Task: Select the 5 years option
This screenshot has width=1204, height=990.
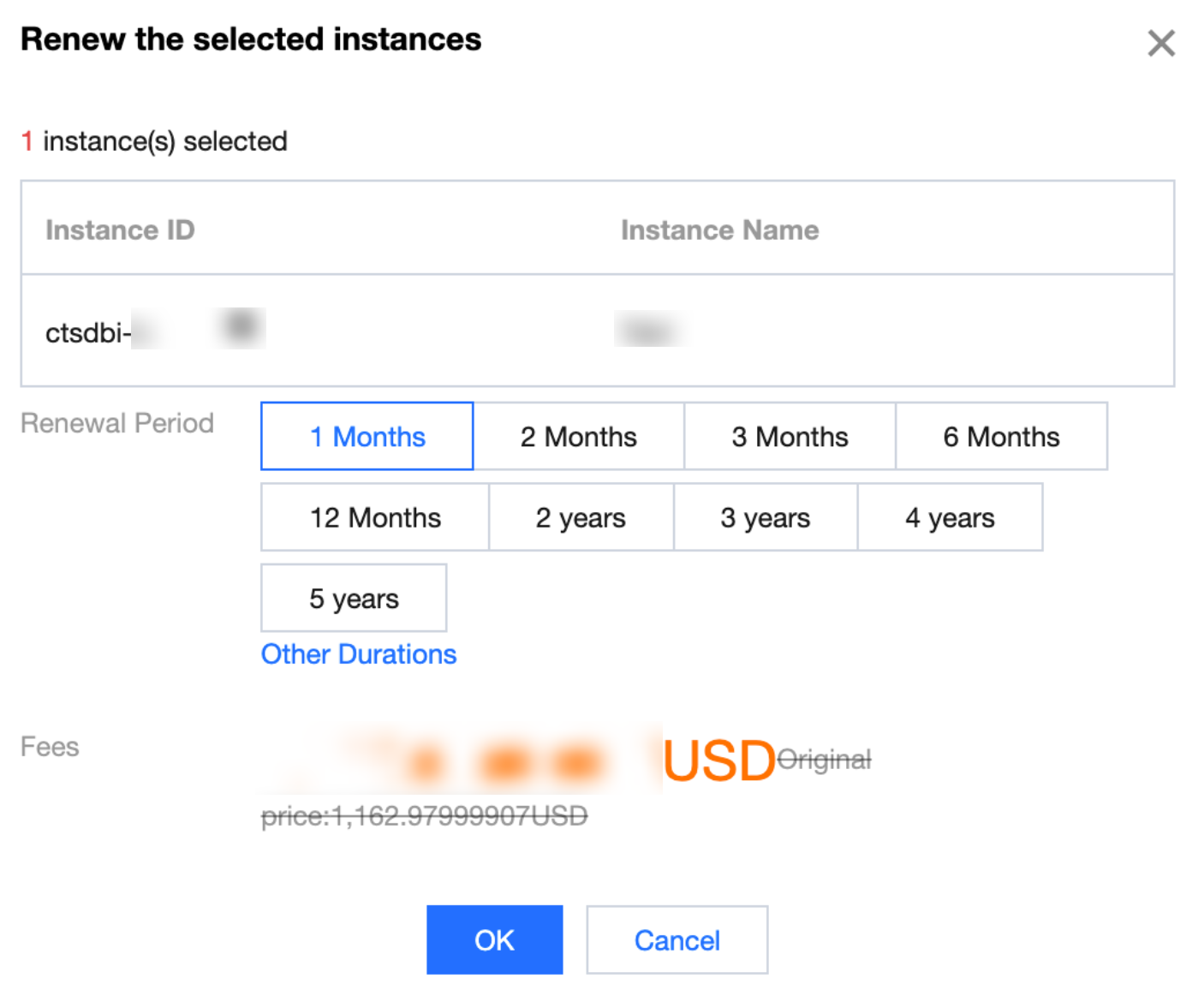Action: [354, 598]
